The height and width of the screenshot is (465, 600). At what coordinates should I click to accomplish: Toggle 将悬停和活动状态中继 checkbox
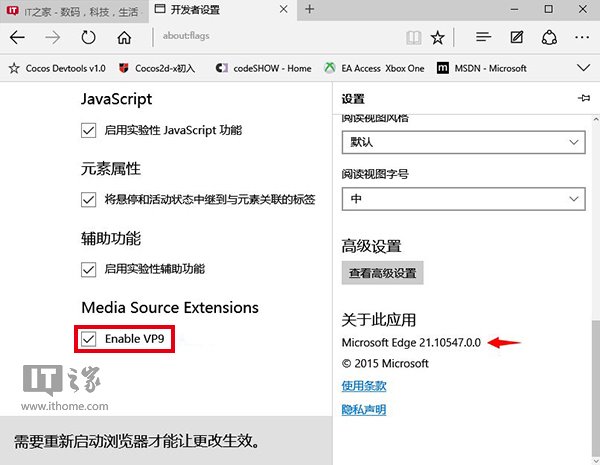tap(88, 200)
